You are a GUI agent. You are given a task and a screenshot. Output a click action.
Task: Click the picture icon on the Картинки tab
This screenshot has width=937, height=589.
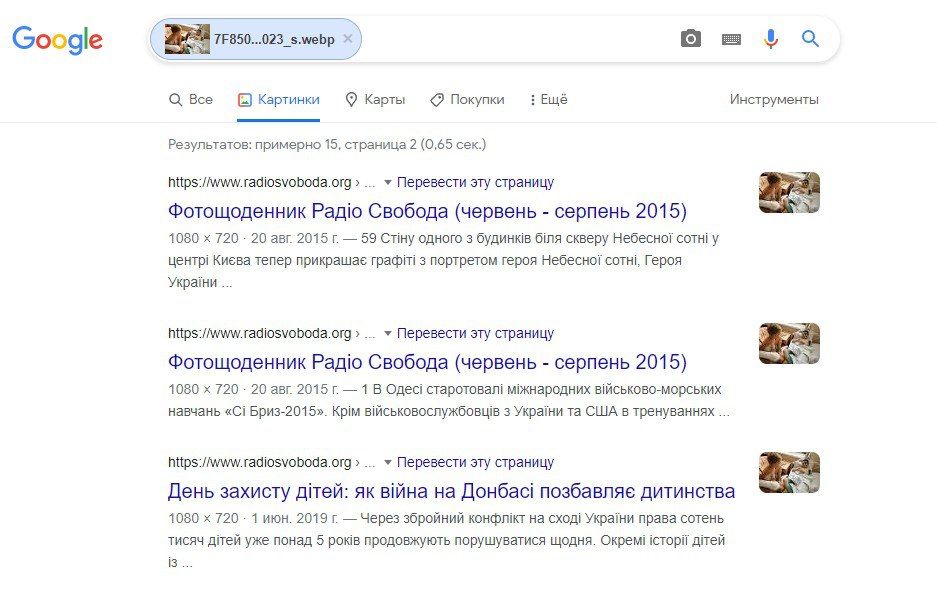[243, 99]
